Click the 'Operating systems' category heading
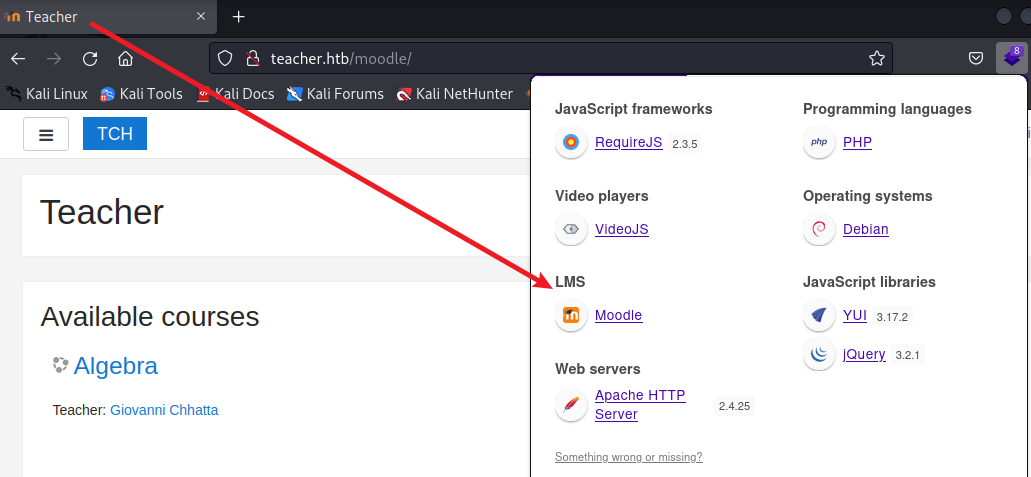 click(x=867, y=196)
